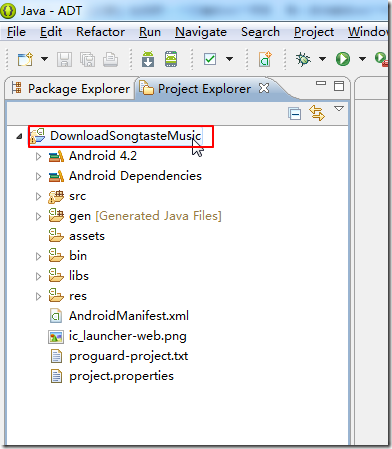Open the Run dropdown arrow

pyautogui.click(x=362, y=59)
